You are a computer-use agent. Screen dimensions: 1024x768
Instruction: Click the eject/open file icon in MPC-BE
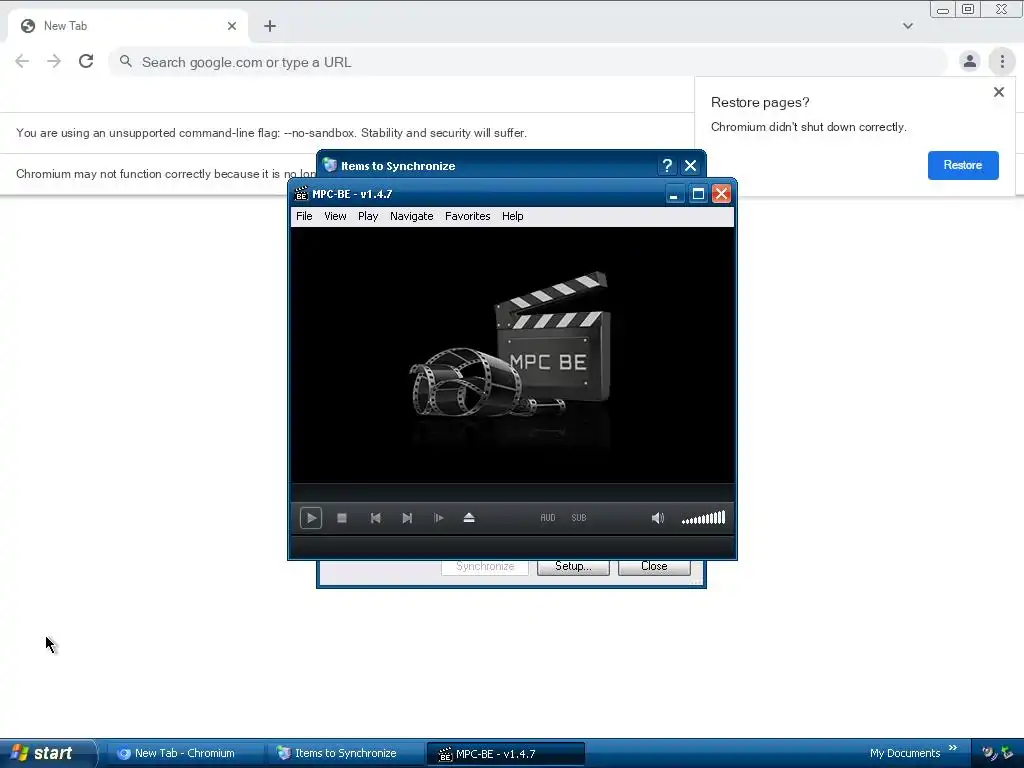(x=469, y=518)
